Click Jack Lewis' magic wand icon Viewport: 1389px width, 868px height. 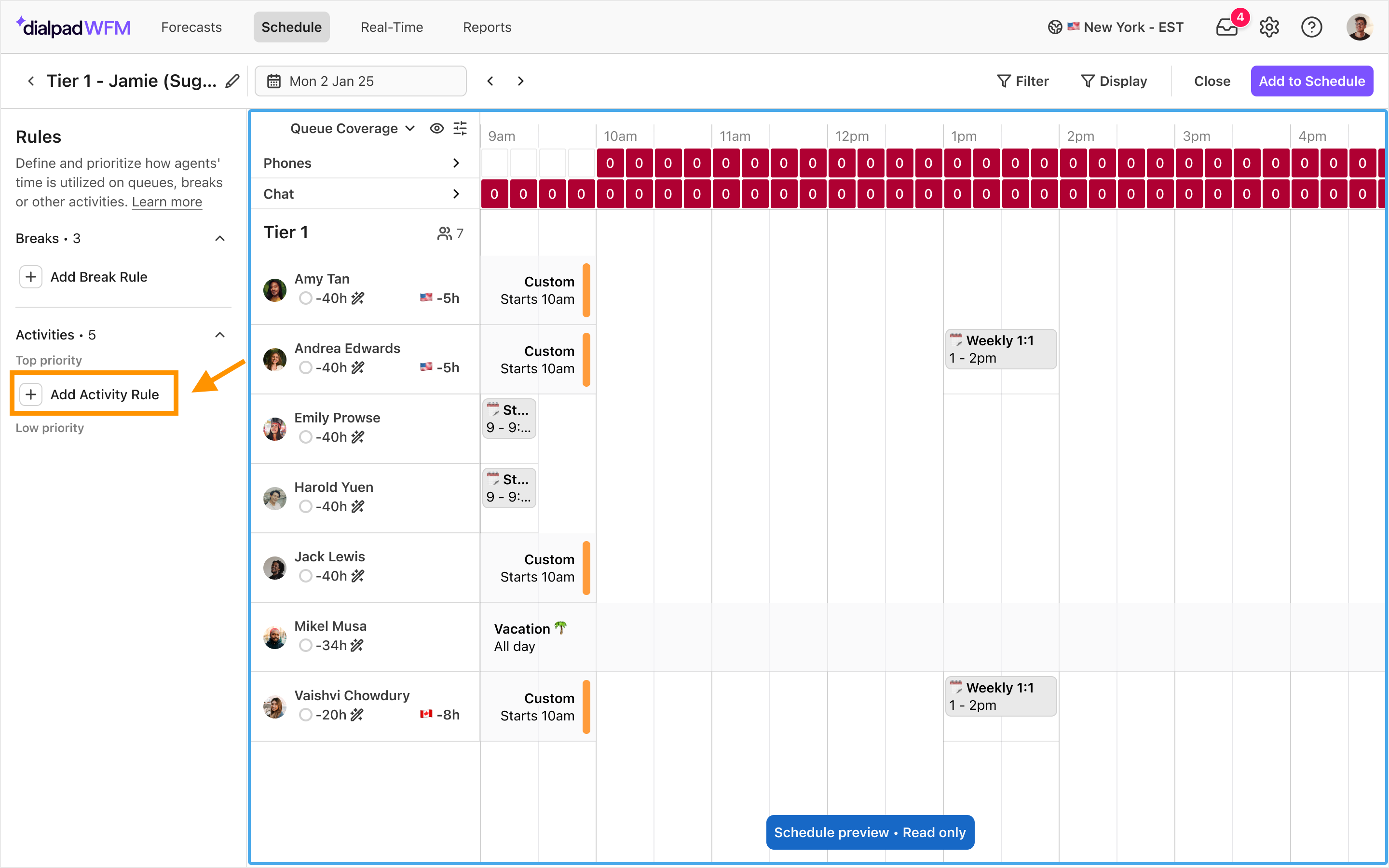(357, 576)
